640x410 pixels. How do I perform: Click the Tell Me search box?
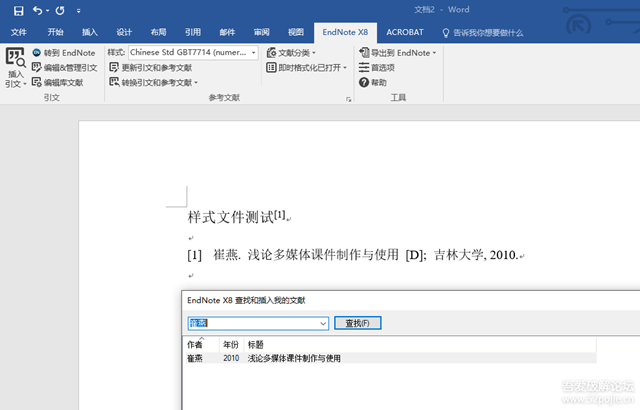[500, 32]
